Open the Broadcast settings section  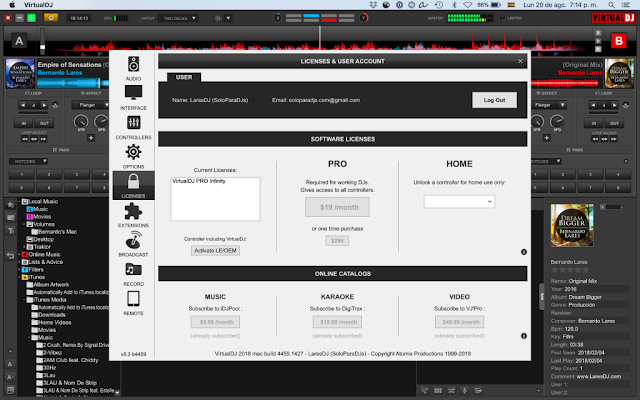[133, 244]
